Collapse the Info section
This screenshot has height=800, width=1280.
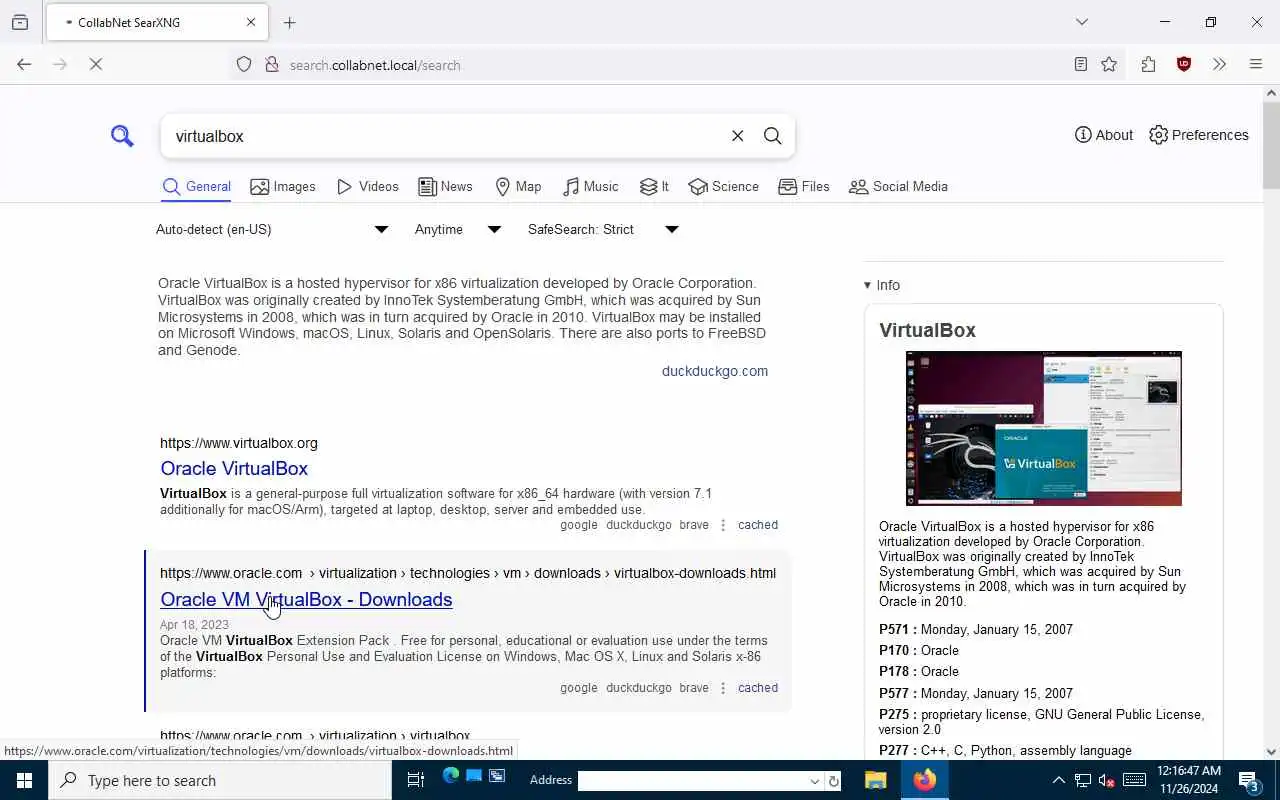click(x=882, y=285)
